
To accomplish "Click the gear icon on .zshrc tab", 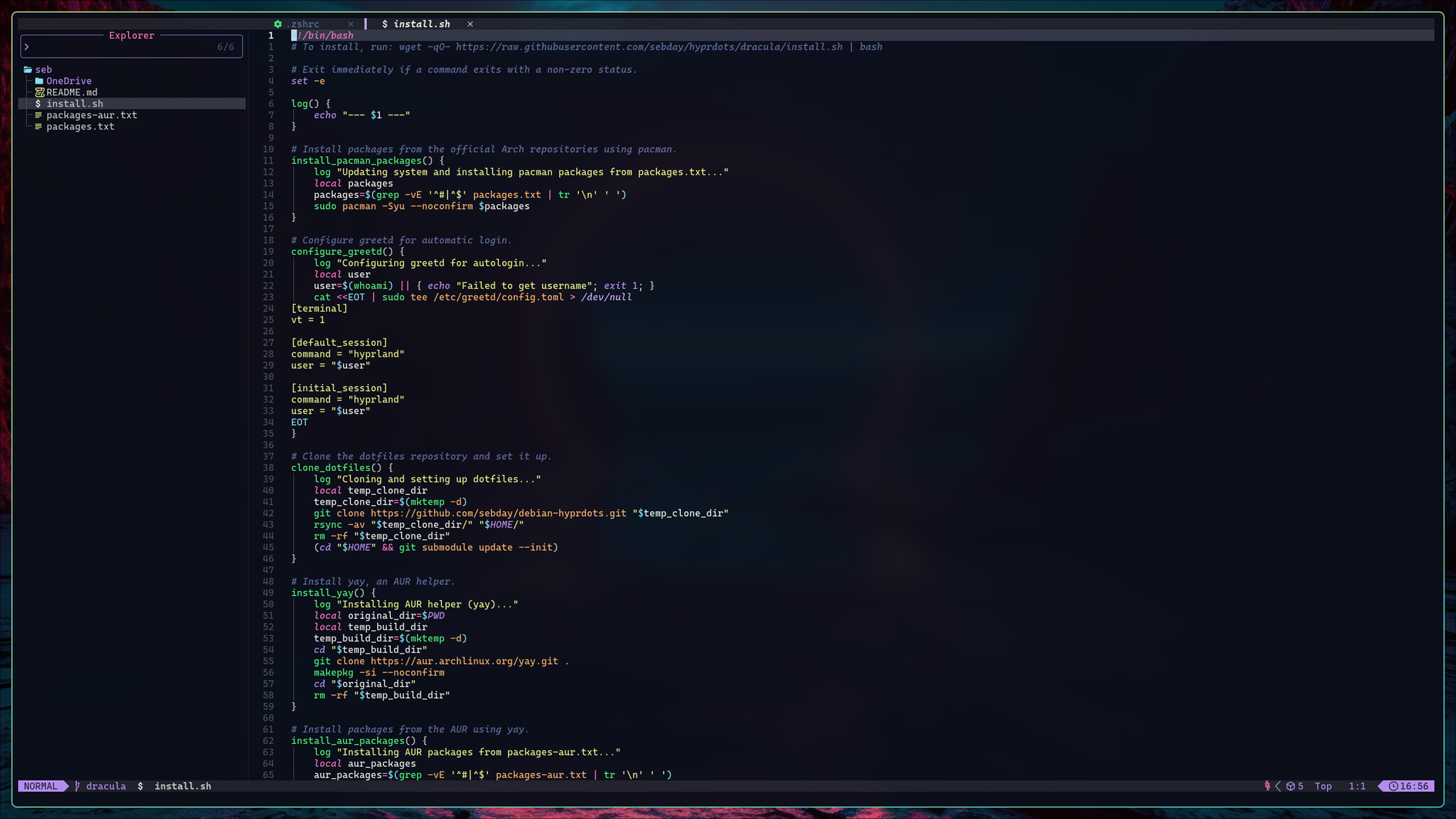I will click(x=277, y=24).
